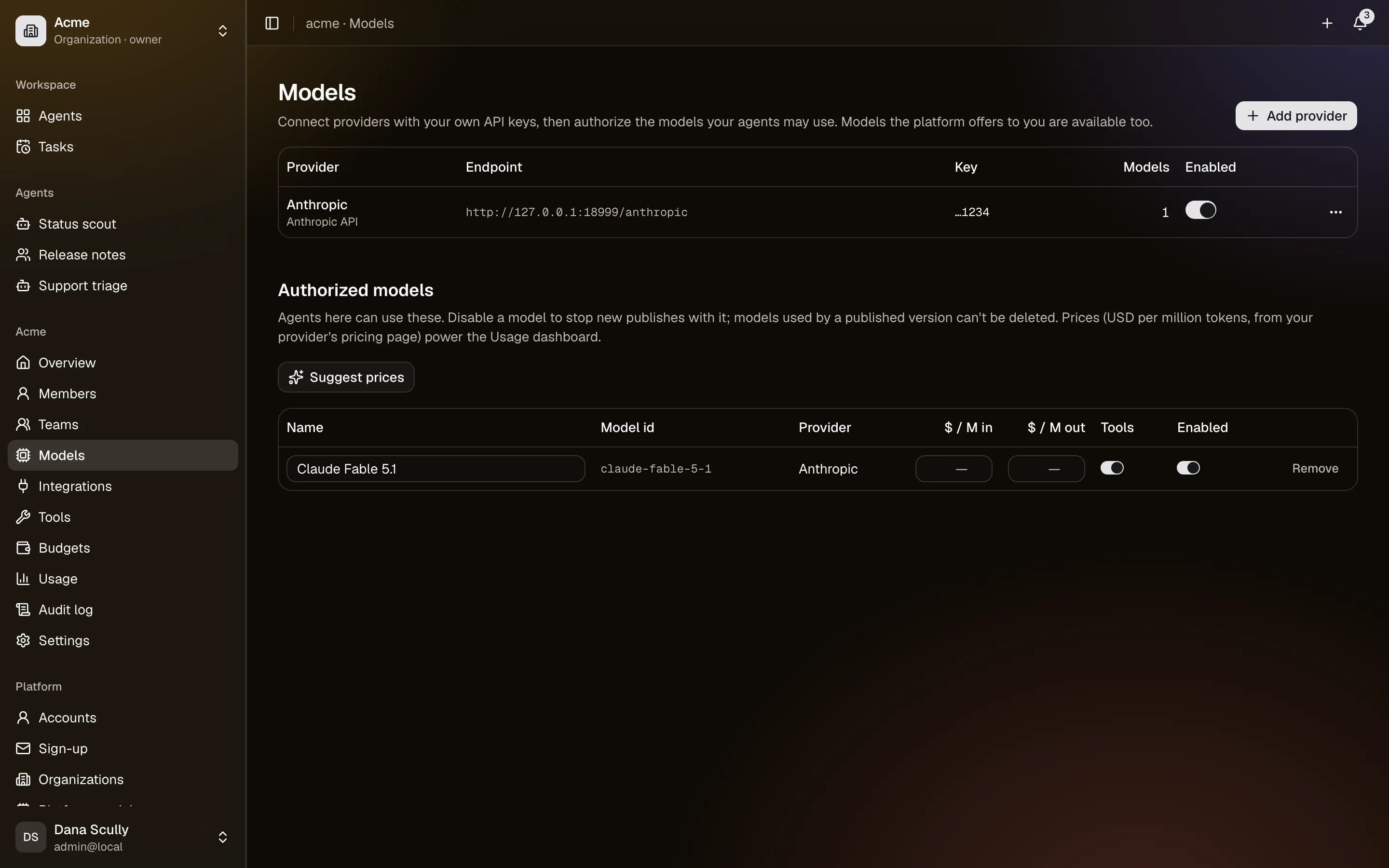Click the plus icon in top bar
This screenshot has height=868, width=1389.
[x=1327, y=24]
